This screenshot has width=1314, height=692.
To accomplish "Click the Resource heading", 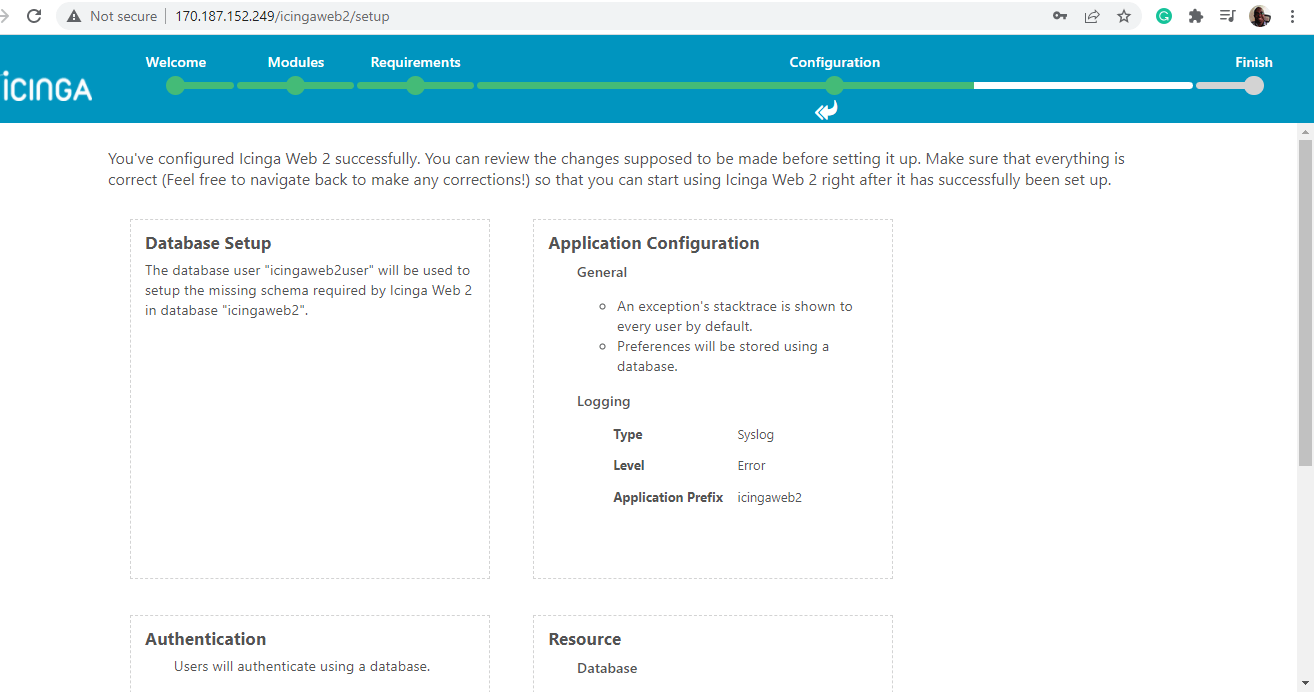I will coord(585,639).
